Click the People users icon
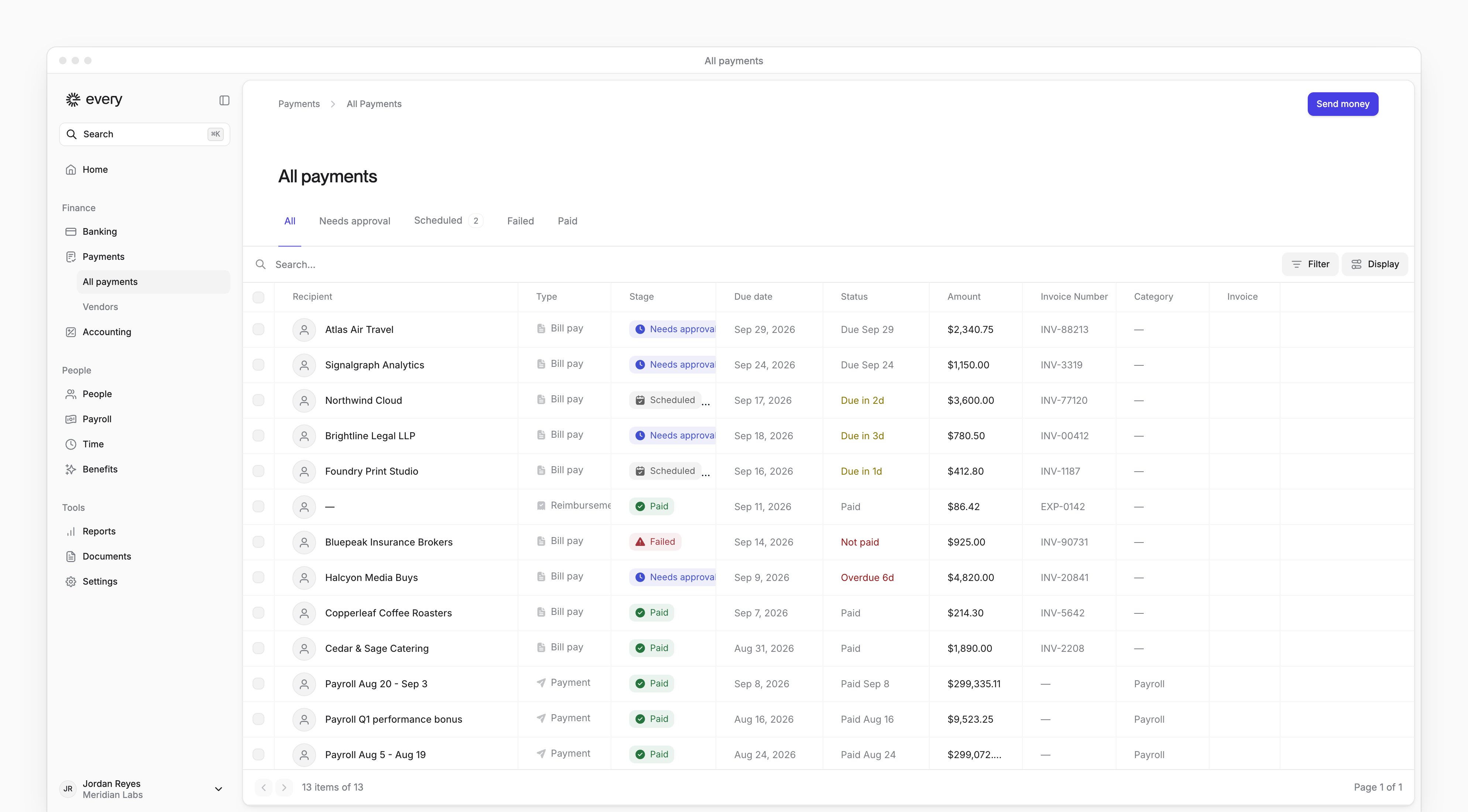The height and width of the screenshot is (812, 1468). [x=71, y=394]
